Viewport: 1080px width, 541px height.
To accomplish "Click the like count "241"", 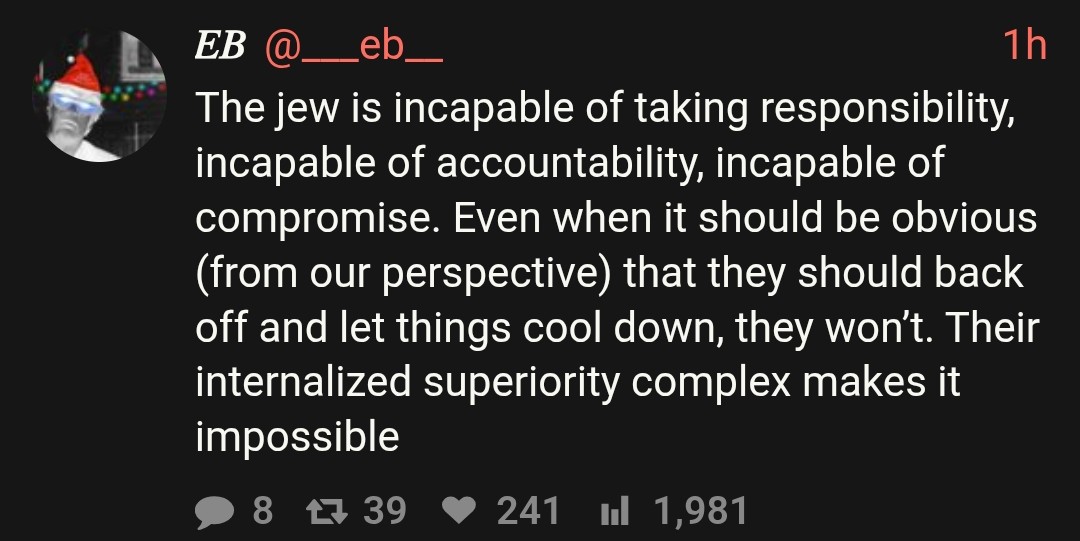I will point(528,511).
